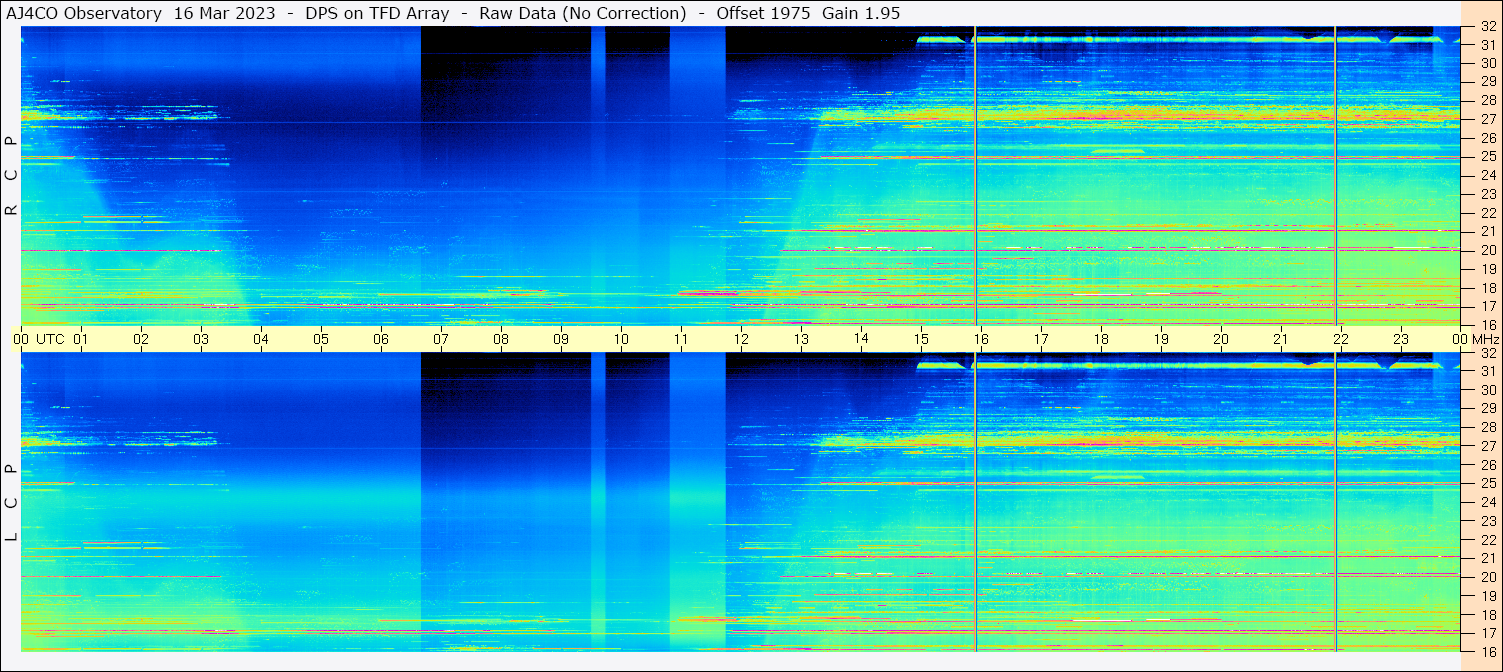Select hour tick '04' on time axis
The width and height of the screenshot is (1503, 672).
[x=261, y=339]
